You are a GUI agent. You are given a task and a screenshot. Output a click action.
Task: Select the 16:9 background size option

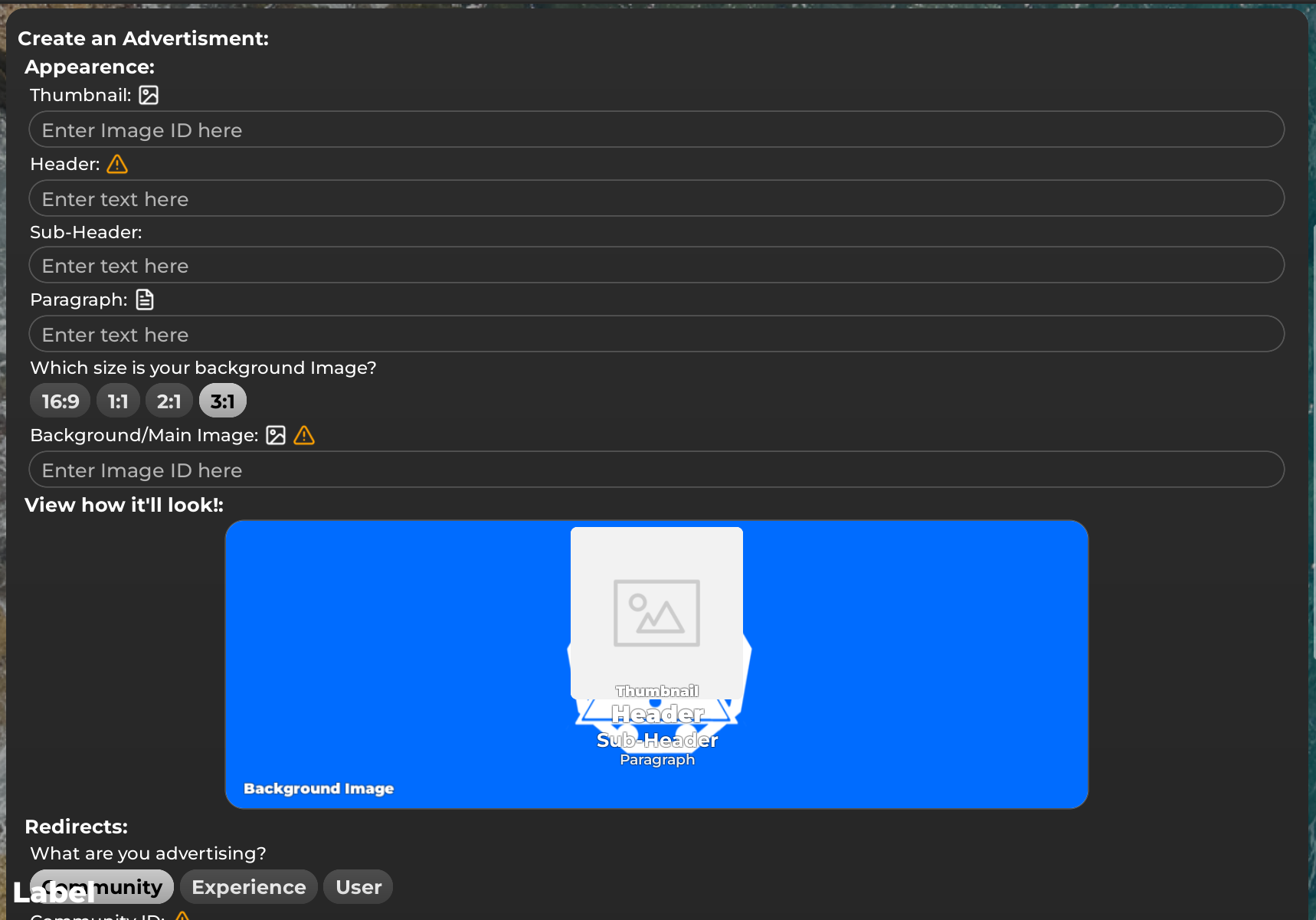pos(60,401)
